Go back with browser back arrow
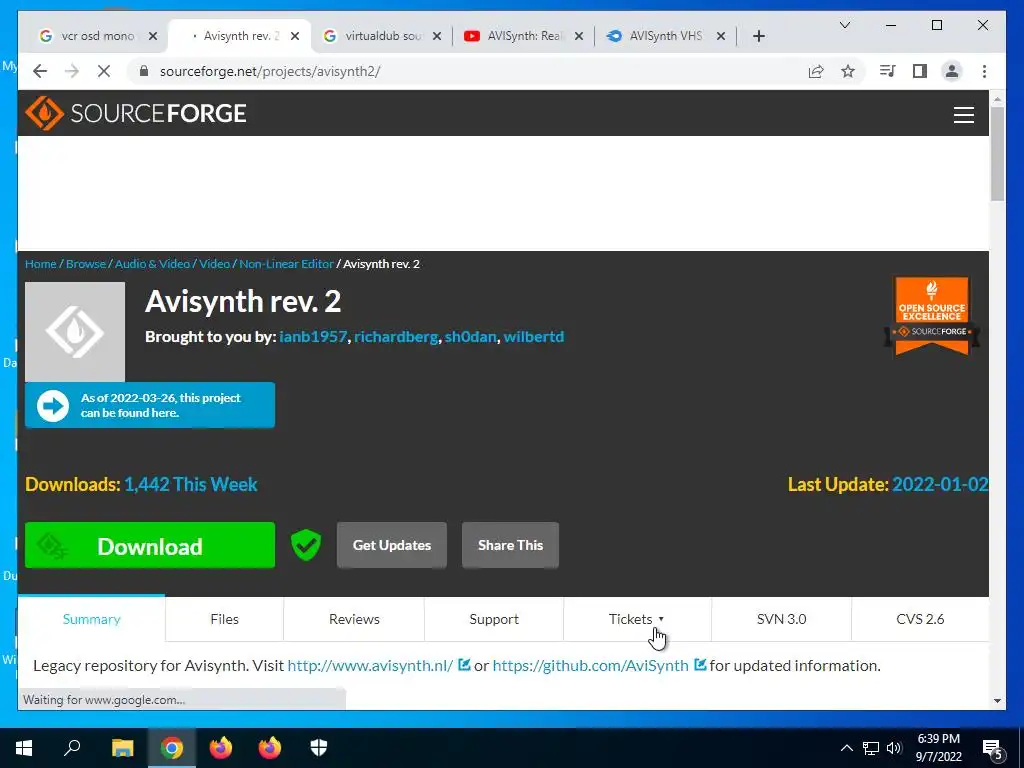This screenshot has width=1024, height=768. 40,71
